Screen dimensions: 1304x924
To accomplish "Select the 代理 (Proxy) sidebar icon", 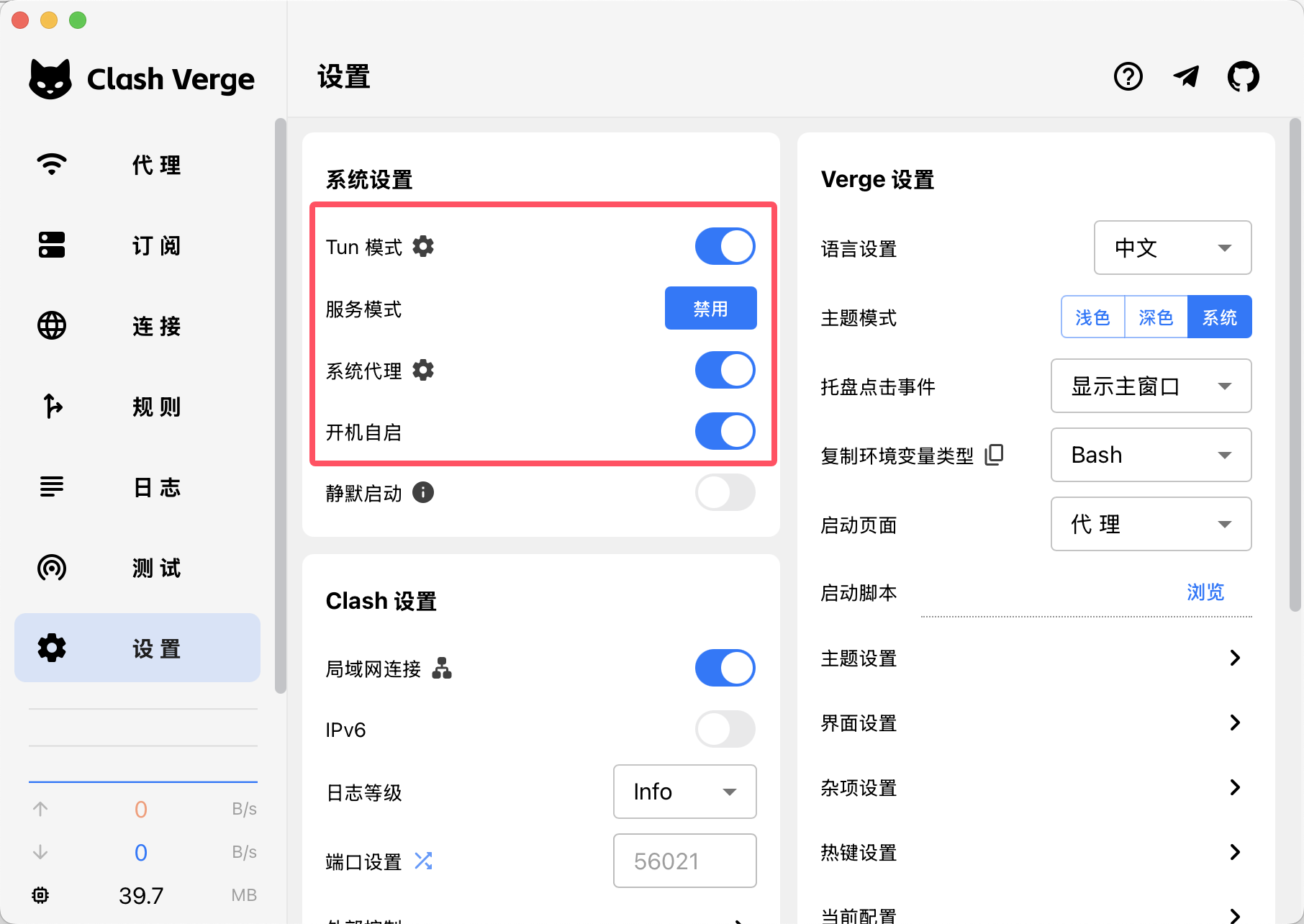I will pyautogui.click(x=50, y=164).
